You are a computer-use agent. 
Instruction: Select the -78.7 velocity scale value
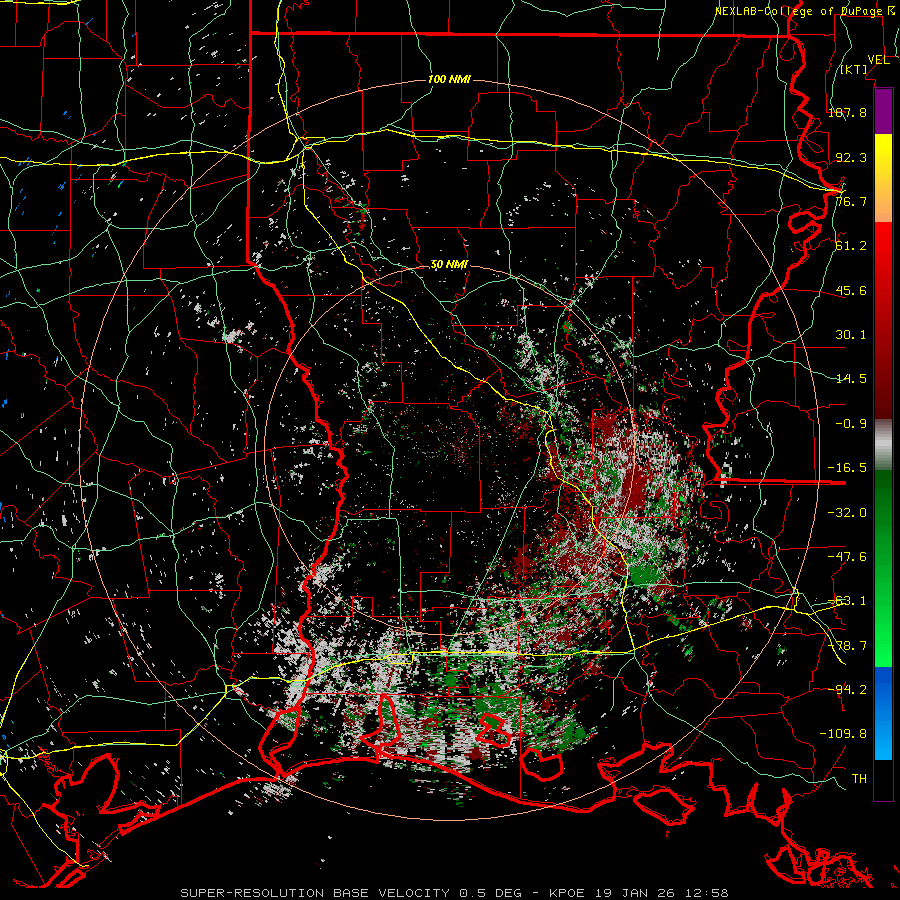(x=847, y=646)
